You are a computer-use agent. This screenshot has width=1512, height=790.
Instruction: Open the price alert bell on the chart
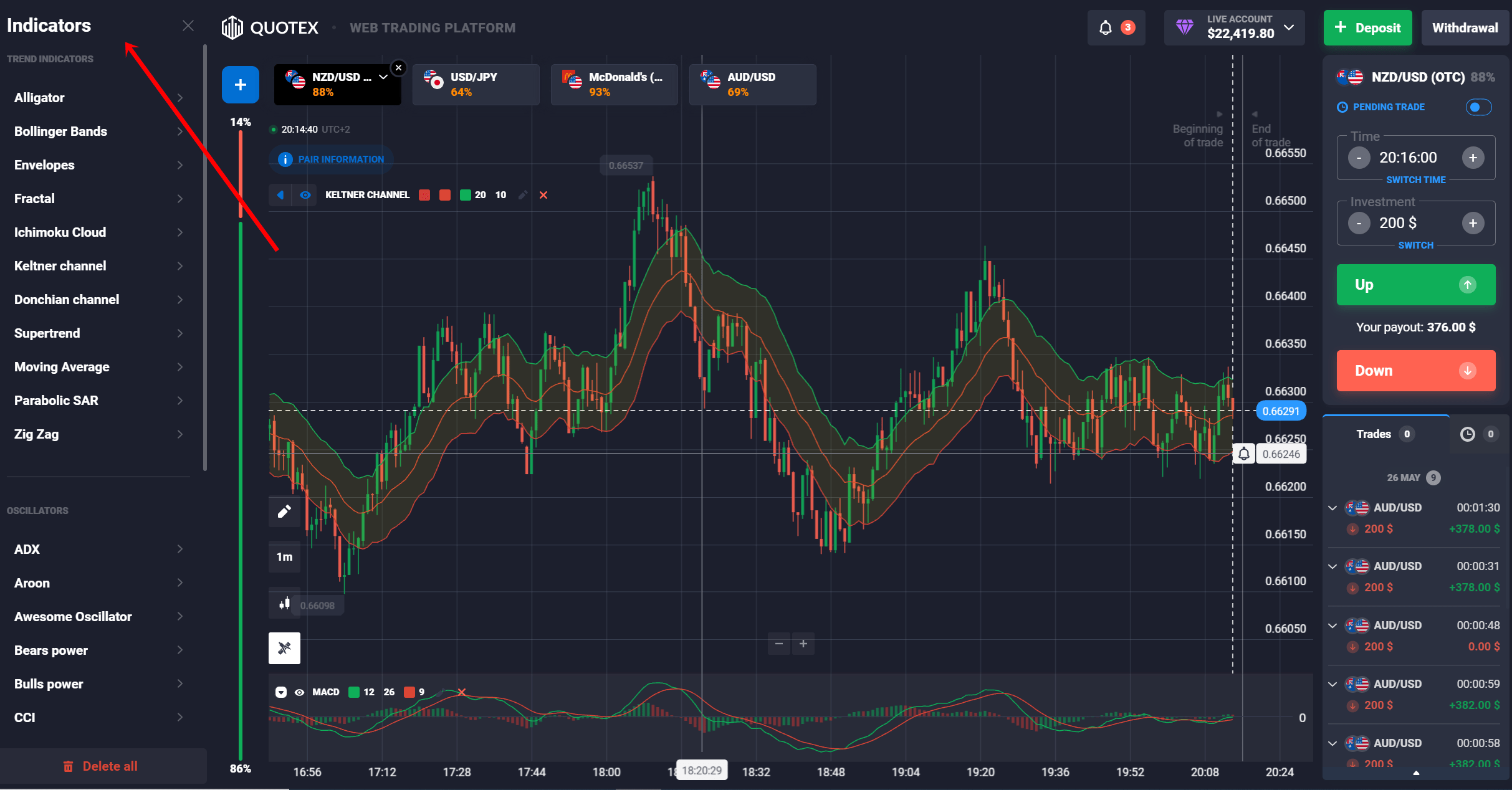1244,454
